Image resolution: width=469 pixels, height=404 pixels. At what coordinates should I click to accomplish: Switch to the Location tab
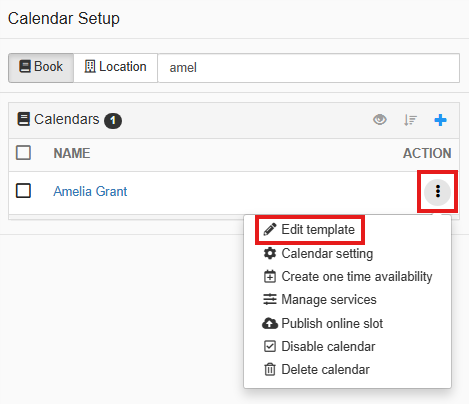pos(115,67)
